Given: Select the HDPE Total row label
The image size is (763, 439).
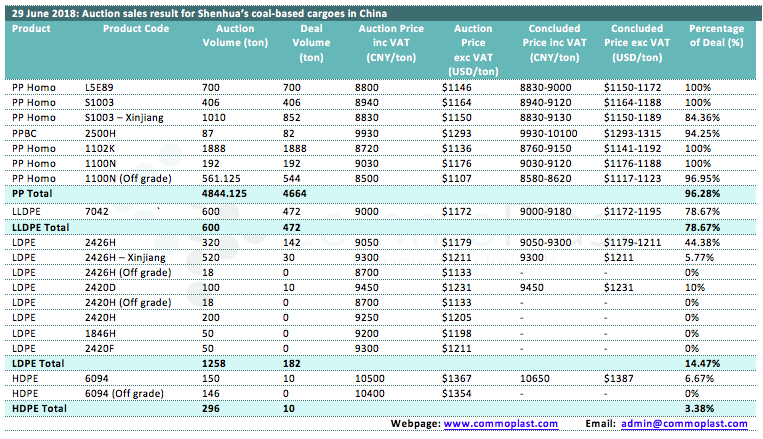Looking at the screenshot, I should [35, 408].
